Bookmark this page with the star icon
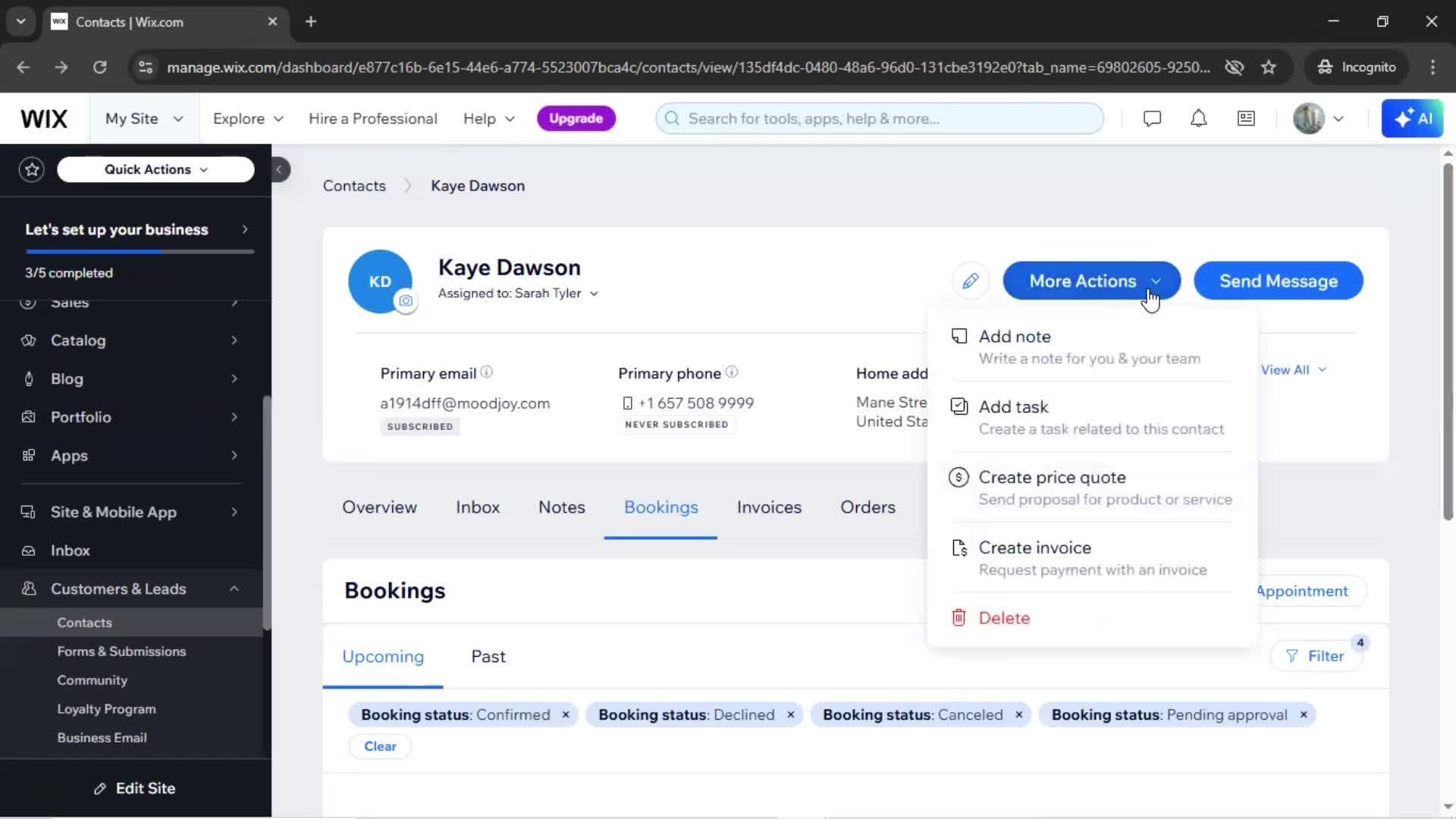 click(1269, 67)
